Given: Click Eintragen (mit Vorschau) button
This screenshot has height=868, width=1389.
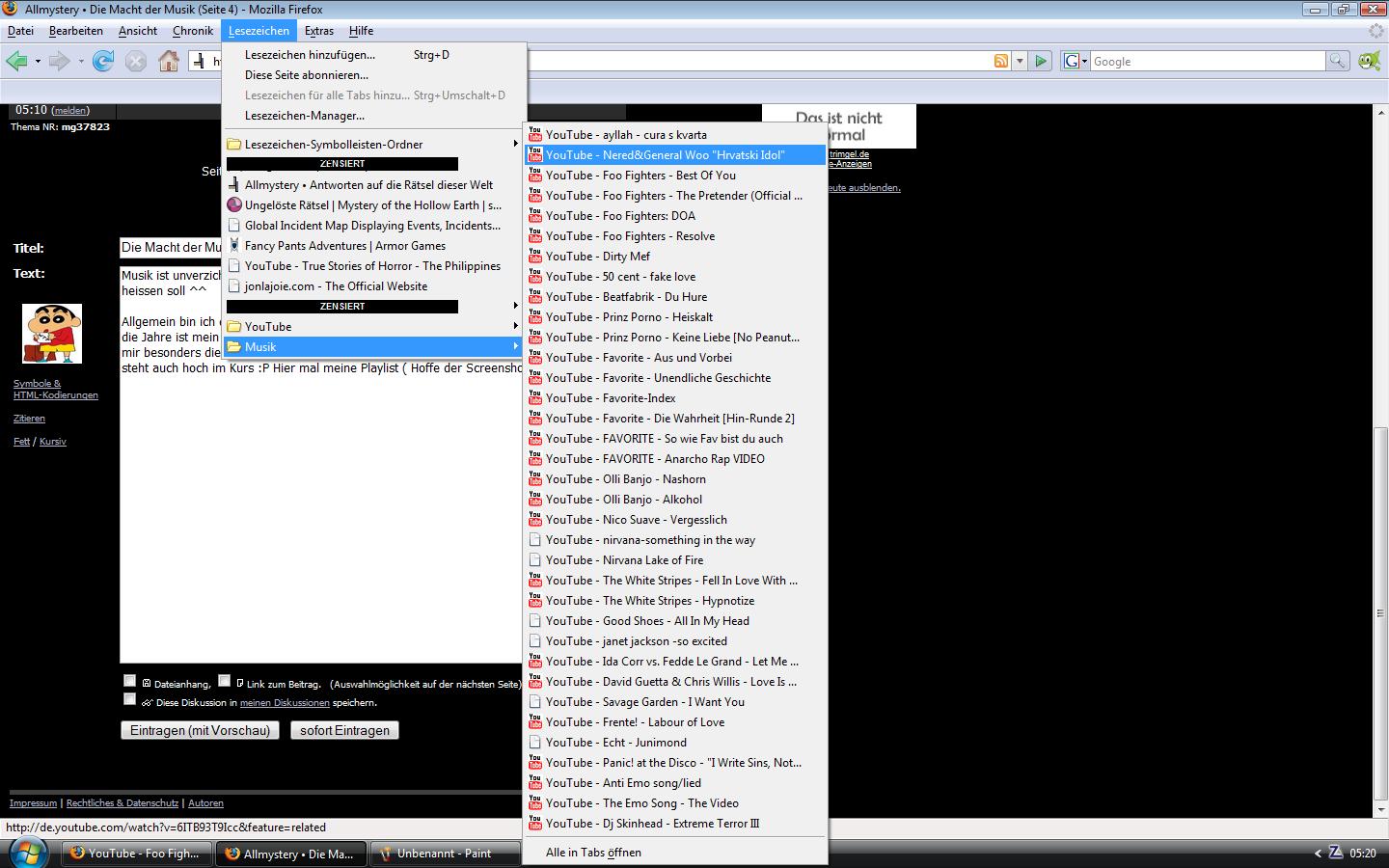Looking at the screenshot, I should [200, 730].
